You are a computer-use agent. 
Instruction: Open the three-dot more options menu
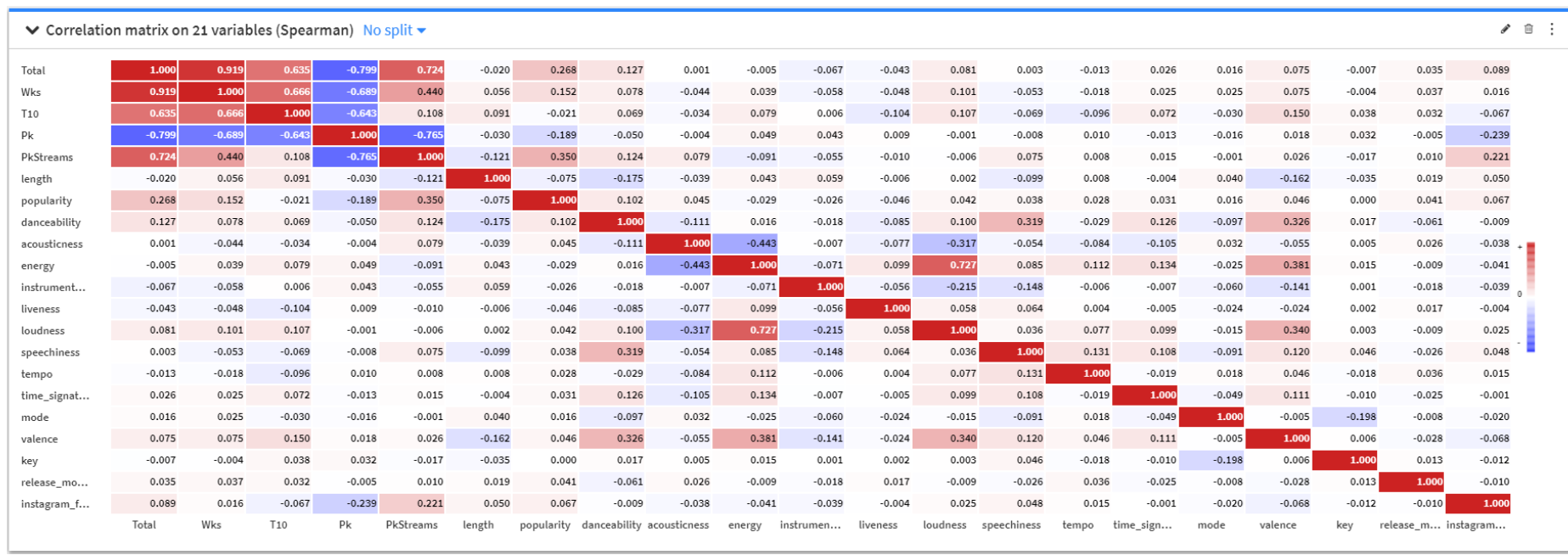click(x=1552, y=29)
